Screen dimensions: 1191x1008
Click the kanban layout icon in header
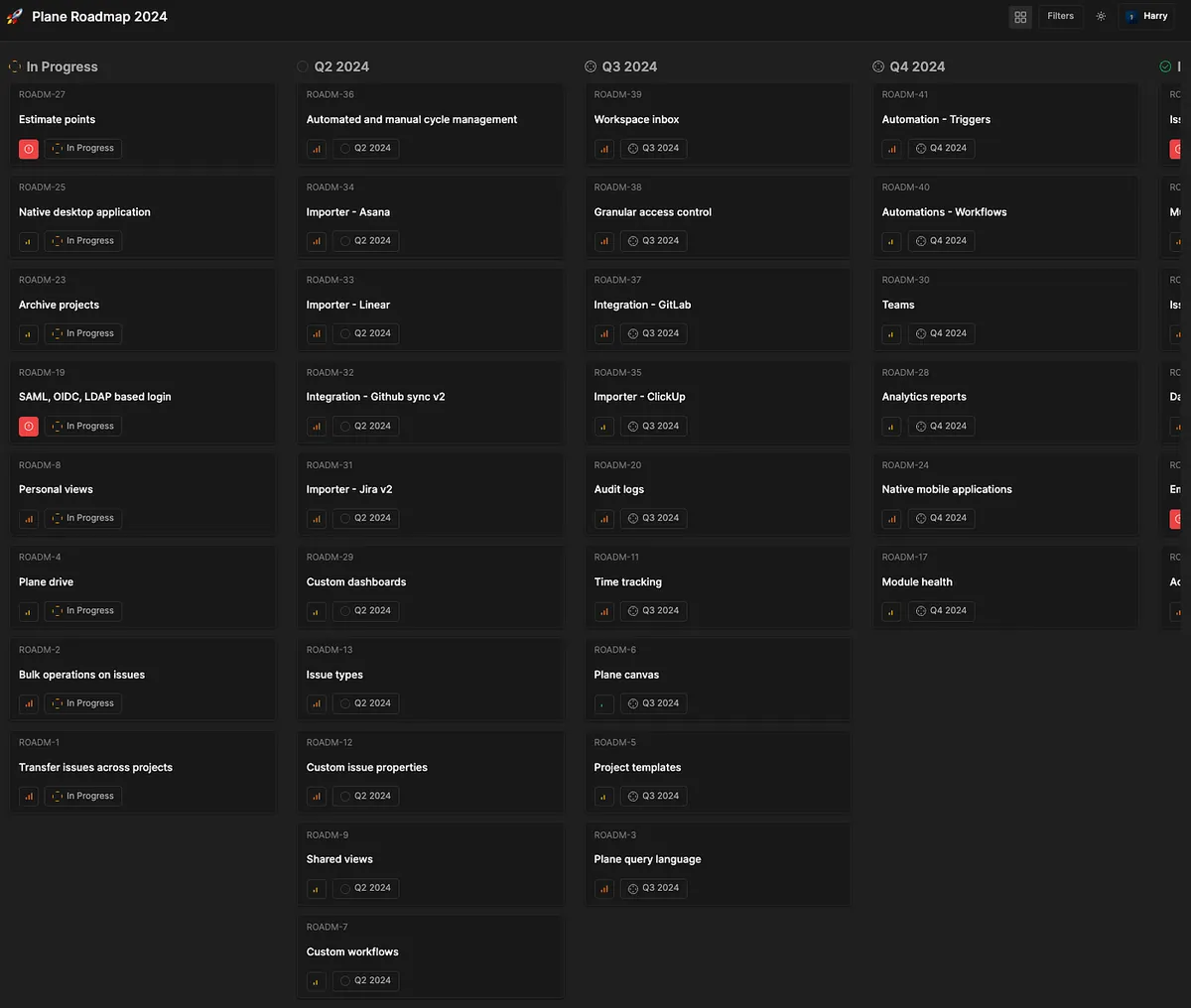(x=1020, y=17)
